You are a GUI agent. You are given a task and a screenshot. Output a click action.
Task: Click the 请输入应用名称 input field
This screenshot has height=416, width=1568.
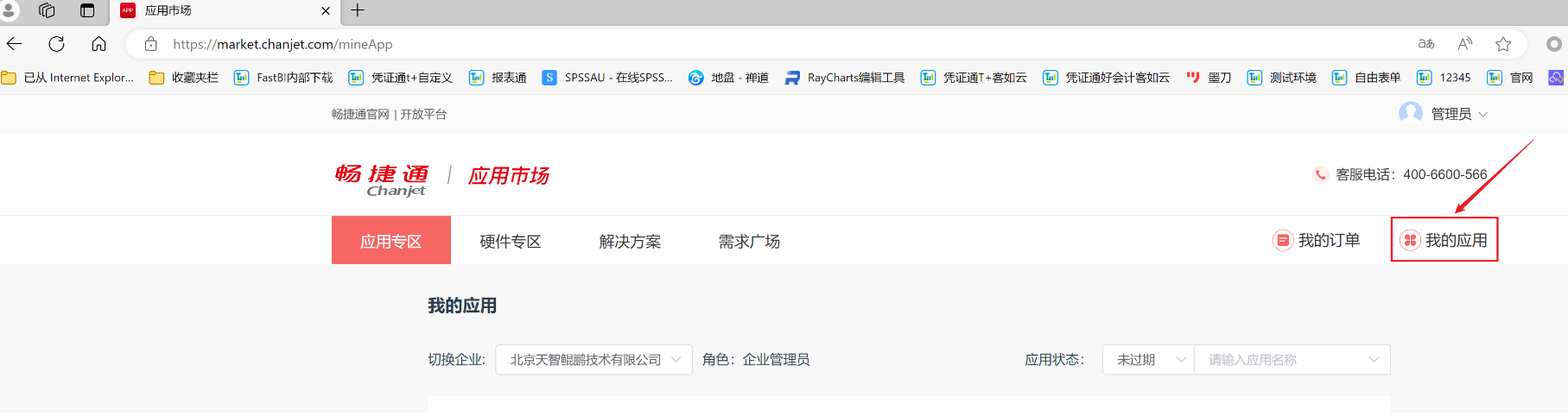point(1292,360)
